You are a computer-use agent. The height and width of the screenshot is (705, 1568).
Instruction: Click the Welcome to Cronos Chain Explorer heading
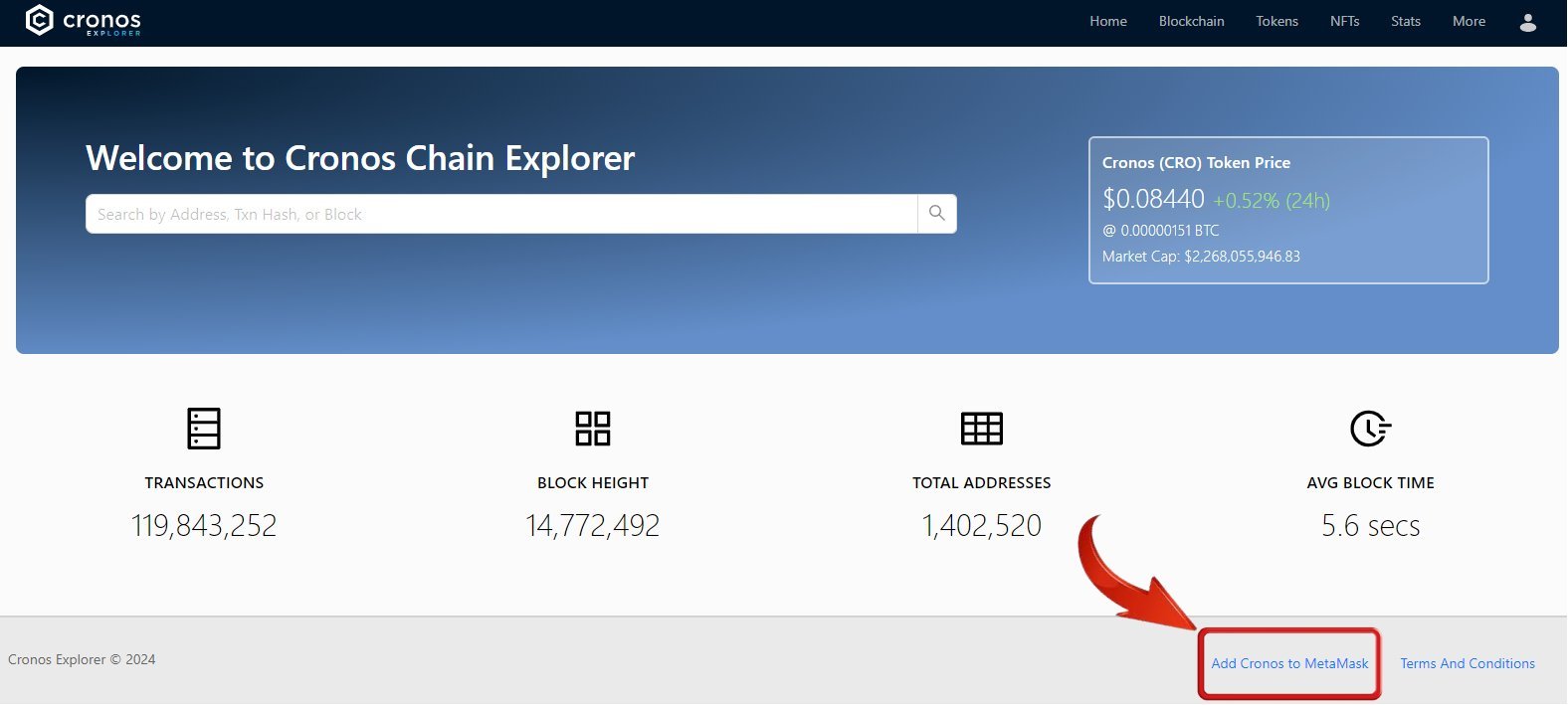(x=360, y=158)
